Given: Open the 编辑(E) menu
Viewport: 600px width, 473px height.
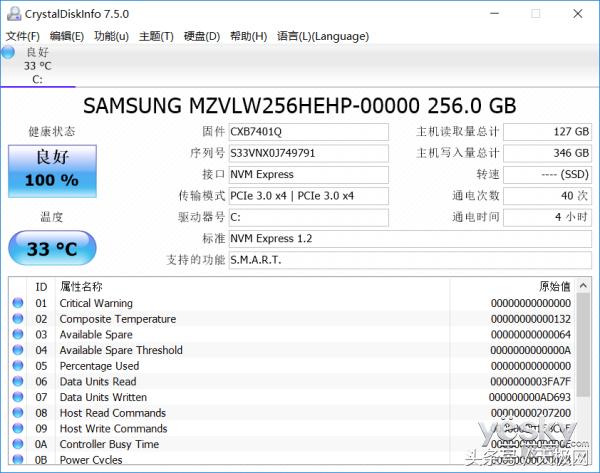Looking at the screenshot, I should point(67,36).
